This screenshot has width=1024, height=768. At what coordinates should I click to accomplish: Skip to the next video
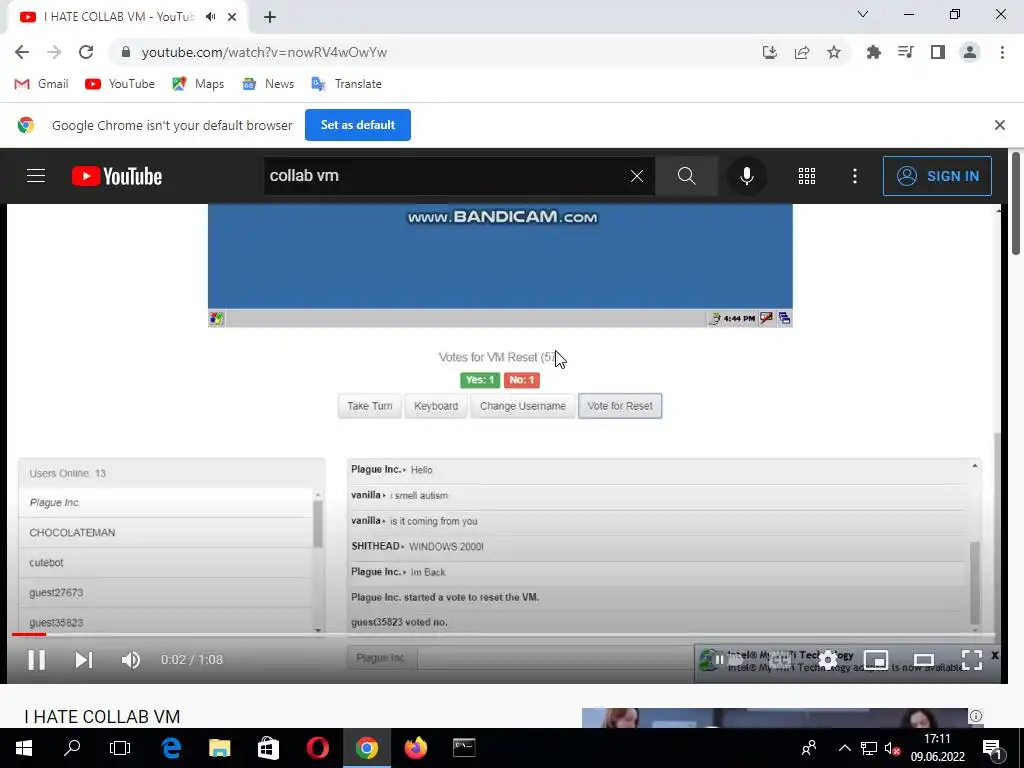click(x=84, y=660)
